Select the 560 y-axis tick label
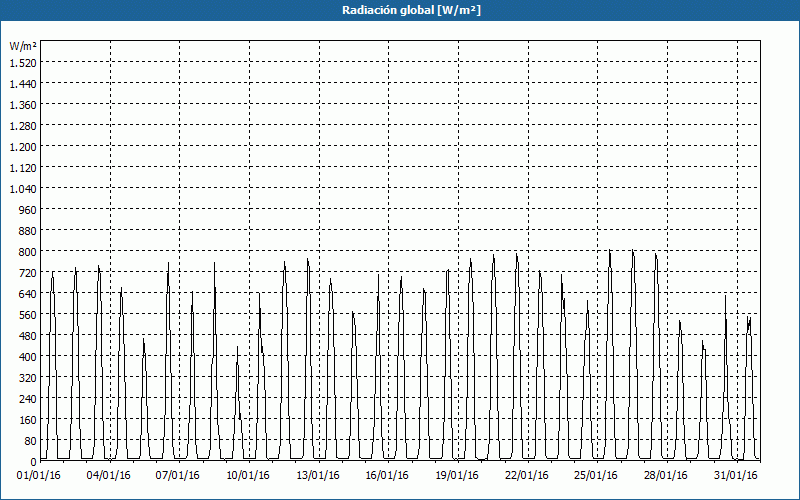This screenshot has width=800, height=500. [26, 315]
